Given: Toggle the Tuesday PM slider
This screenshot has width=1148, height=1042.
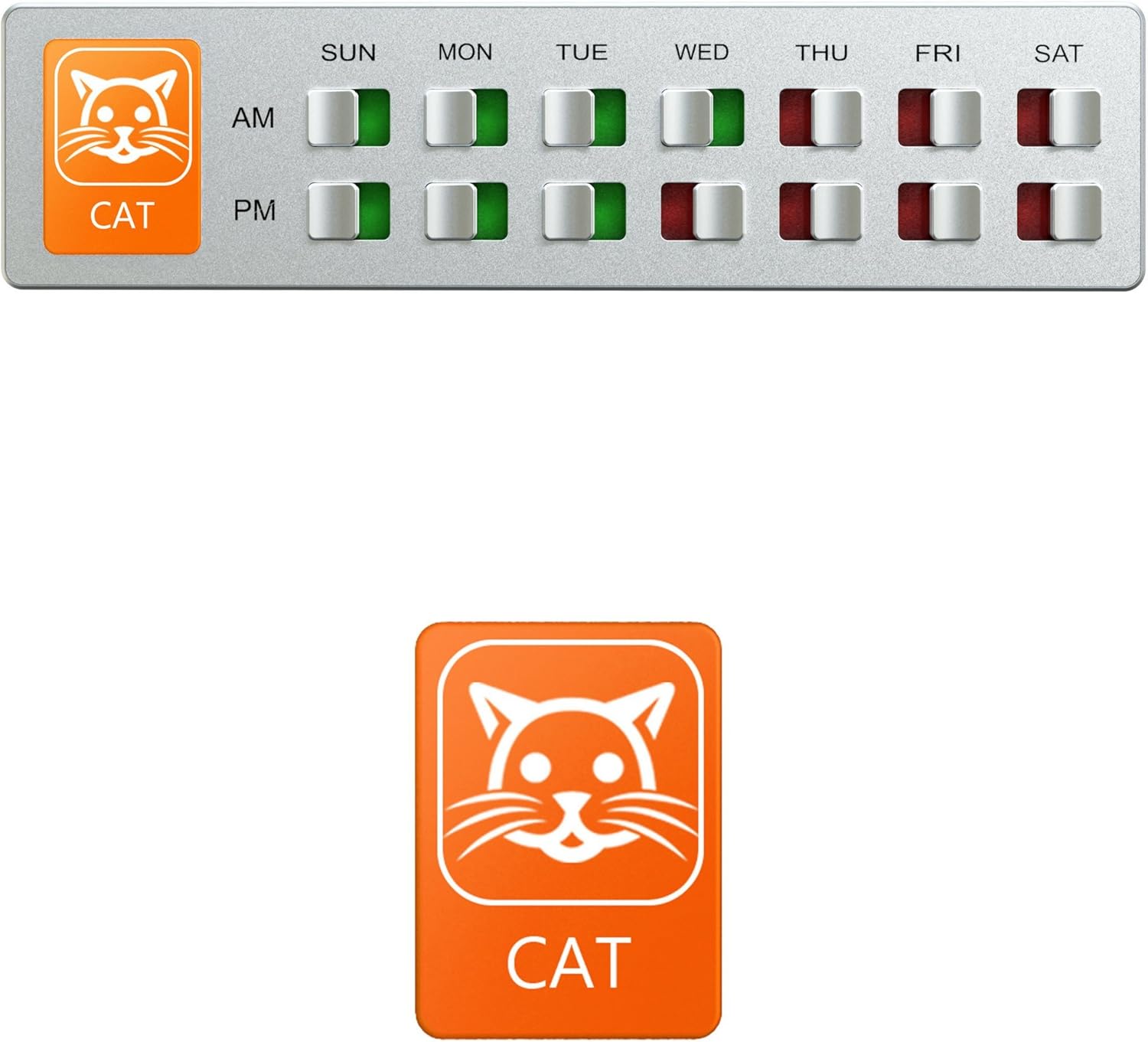Looking at the screenshot, I should coord(585,211).
